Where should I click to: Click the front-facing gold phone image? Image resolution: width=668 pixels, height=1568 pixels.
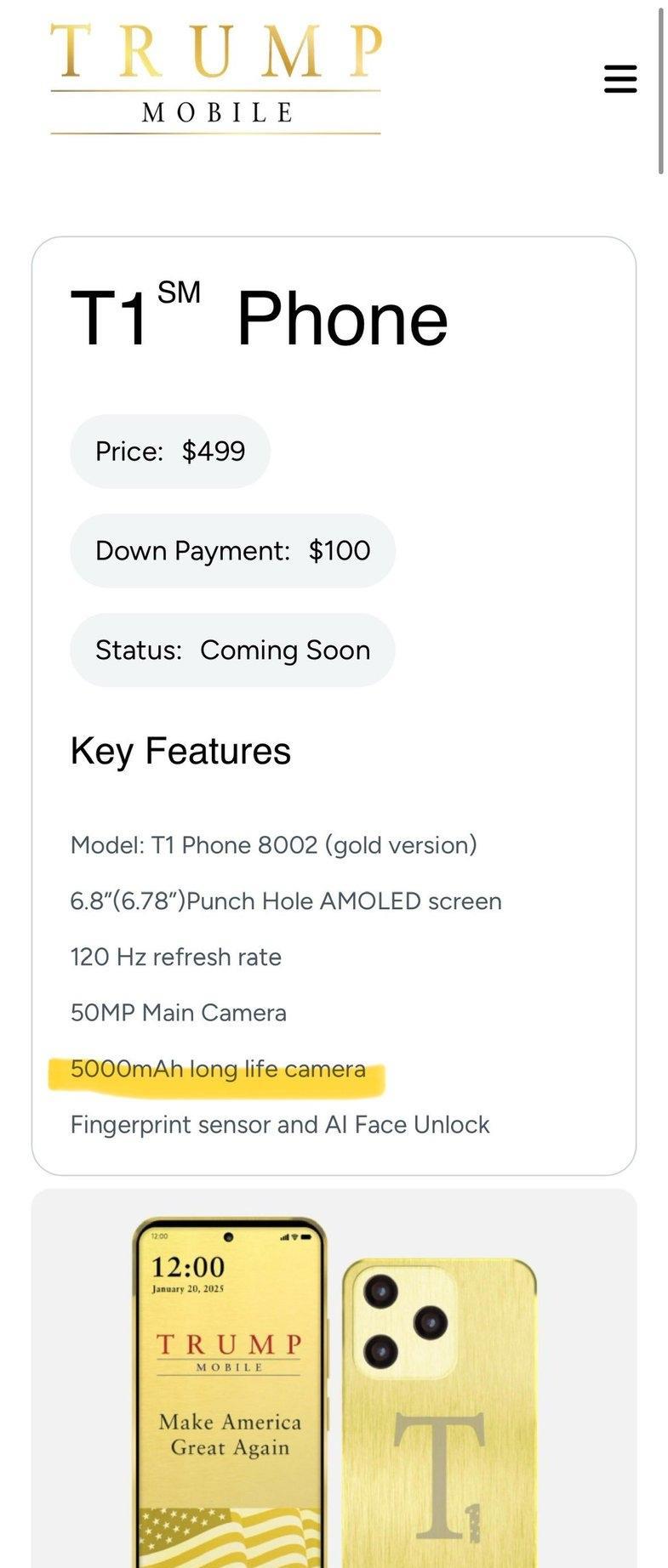(230, 1393)
